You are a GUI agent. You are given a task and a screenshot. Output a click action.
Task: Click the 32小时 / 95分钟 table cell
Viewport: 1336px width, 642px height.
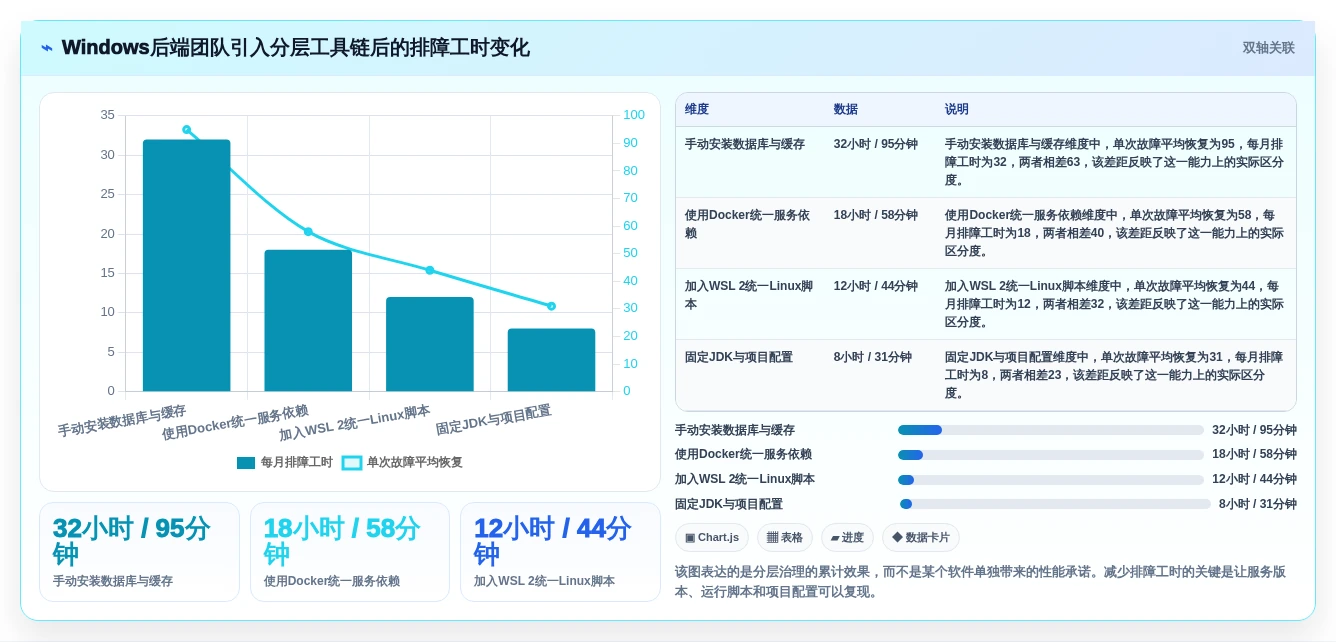point(880,162)
